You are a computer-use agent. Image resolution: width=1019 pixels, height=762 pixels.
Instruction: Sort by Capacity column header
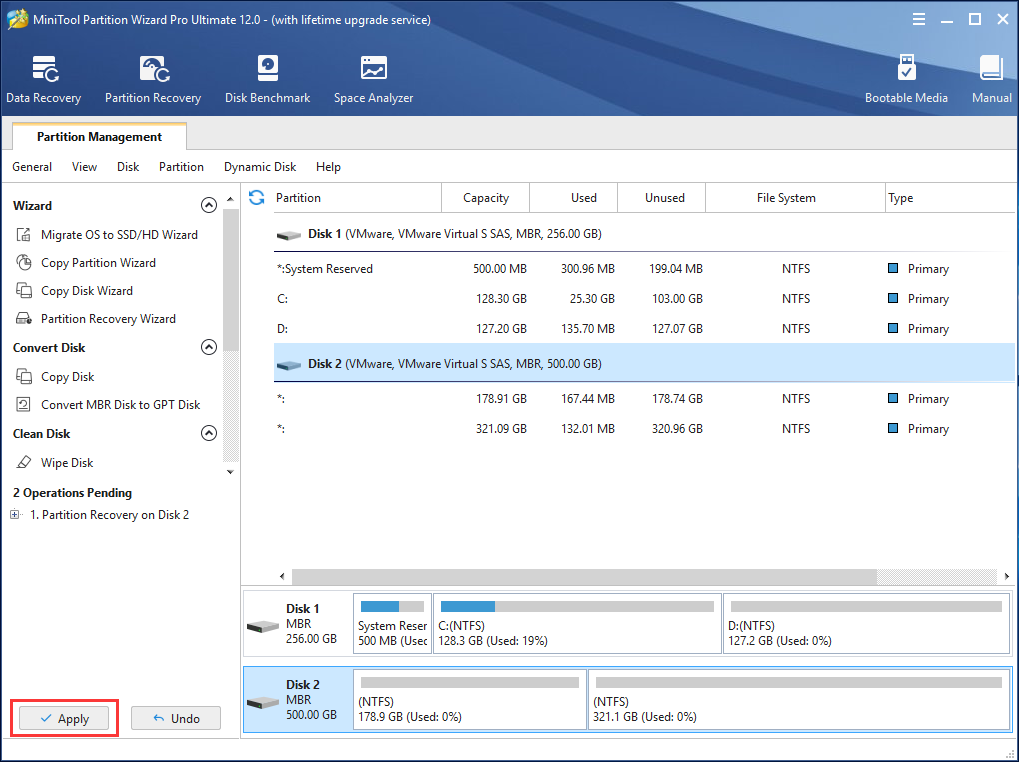pos(485,197)
